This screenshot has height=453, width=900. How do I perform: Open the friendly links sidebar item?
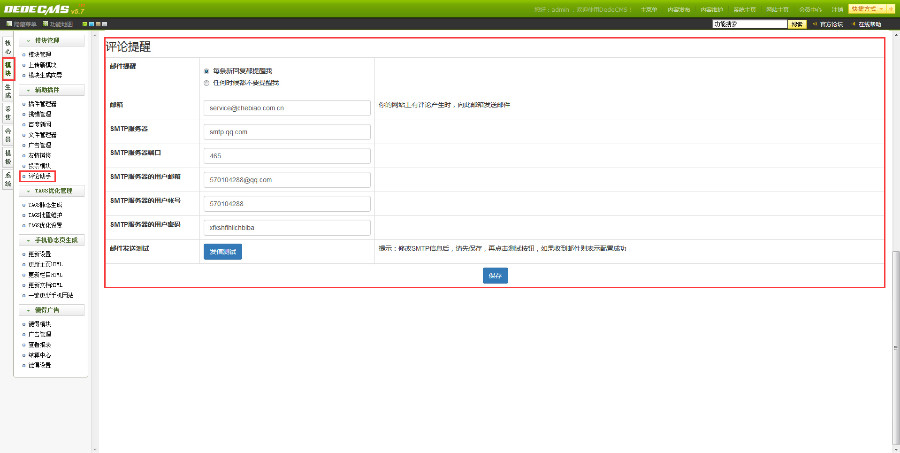click(x=40, y=156)
